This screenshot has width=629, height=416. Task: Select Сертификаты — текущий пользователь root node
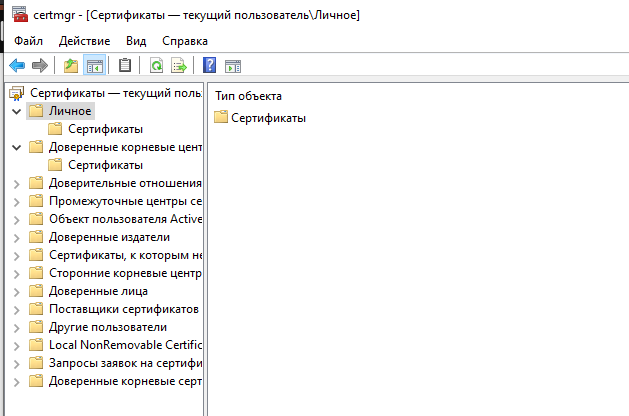116,93
